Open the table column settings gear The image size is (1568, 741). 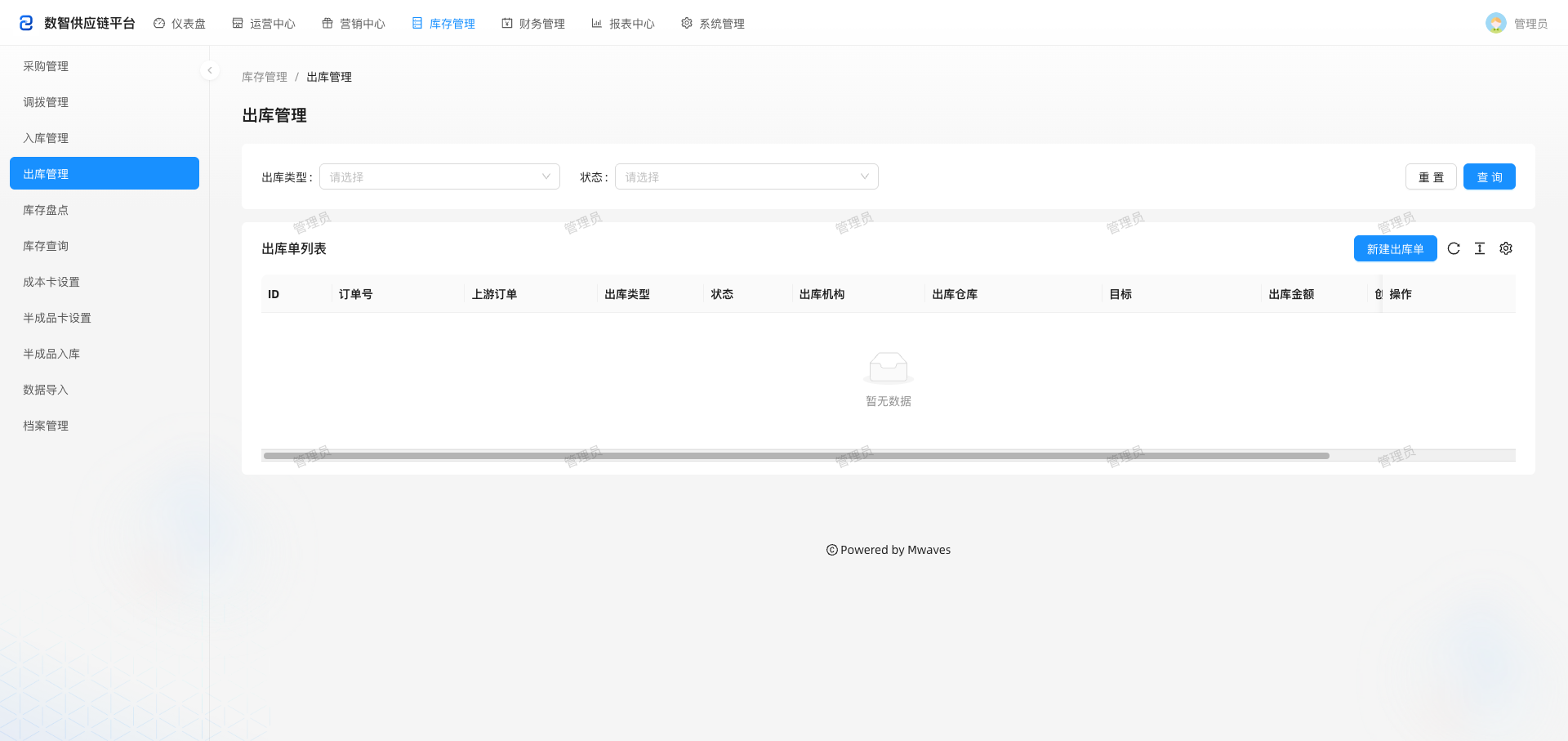[1506, 248]
